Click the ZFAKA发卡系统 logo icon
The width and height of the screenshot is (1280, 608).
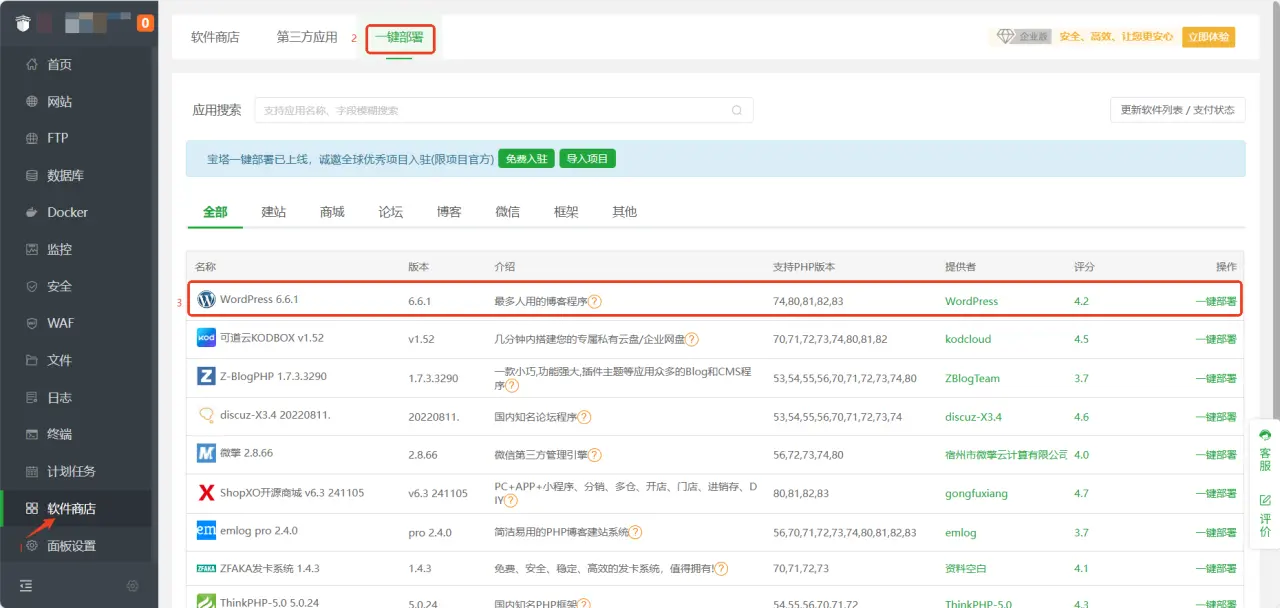tap(206, 569)
